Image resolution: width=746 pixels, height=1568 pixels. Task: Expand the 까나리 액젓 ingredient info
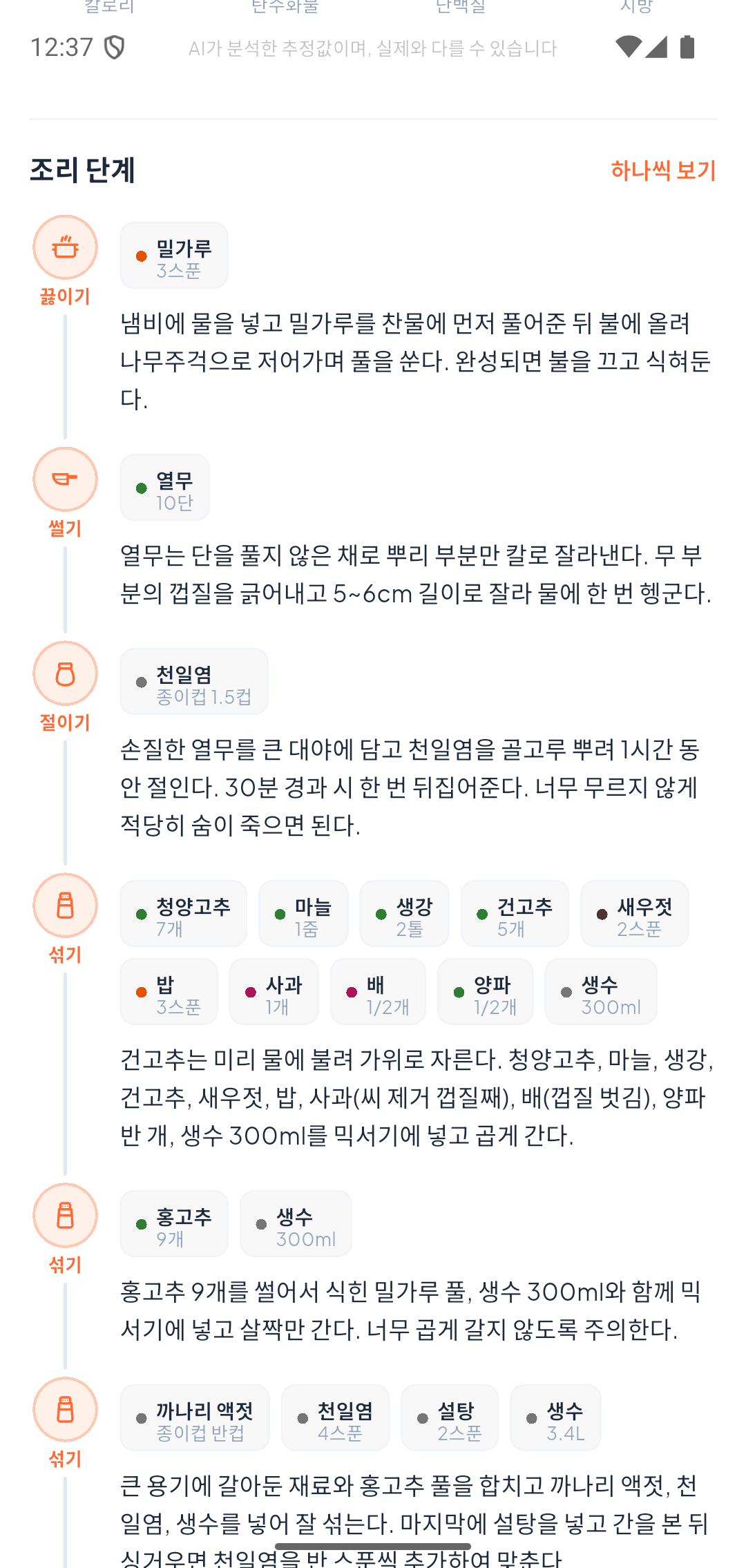click(195, 1417)
